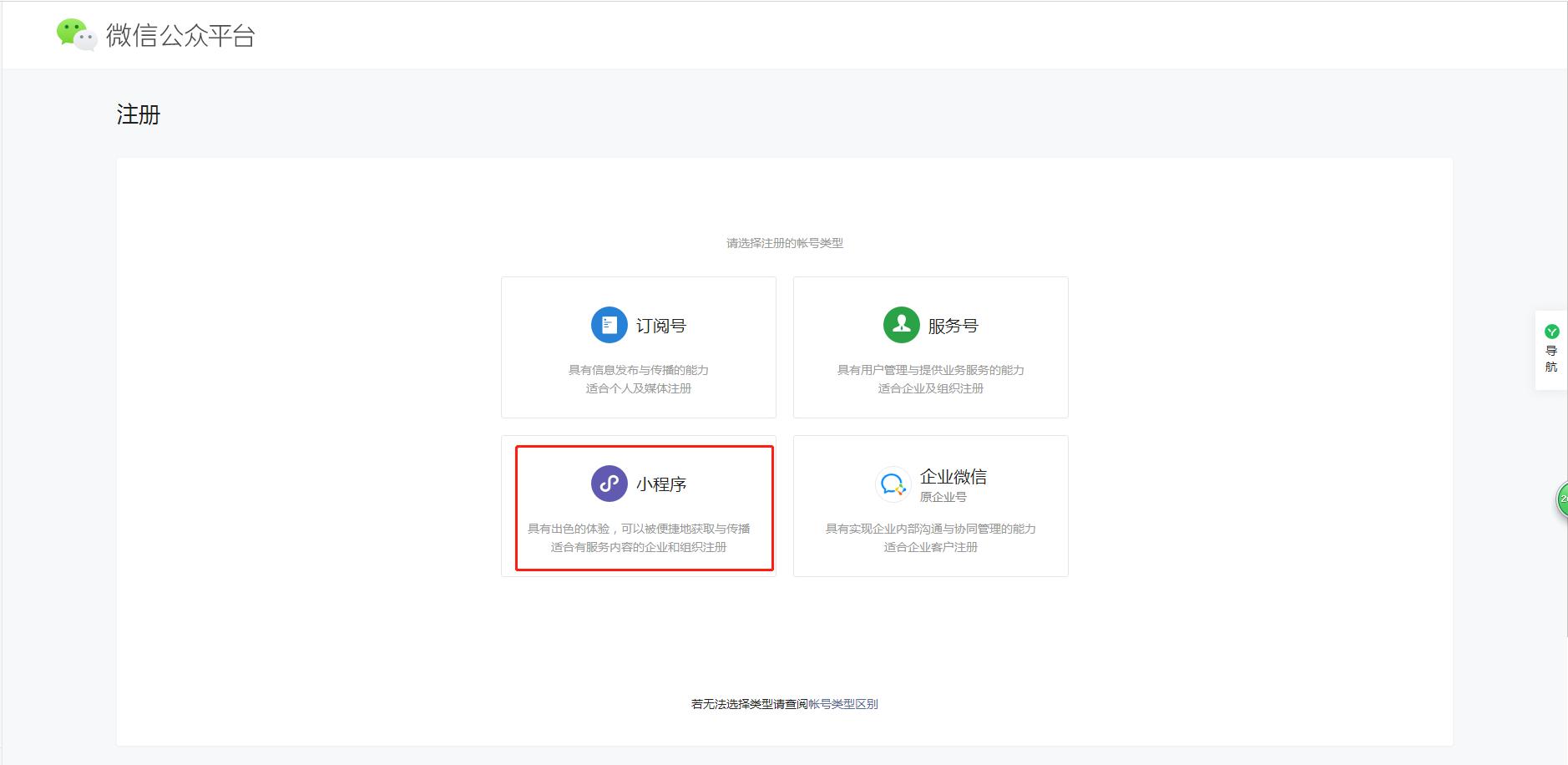Choose the 服务号 account type card
The image size is (1568, 765).
point(930,347)
